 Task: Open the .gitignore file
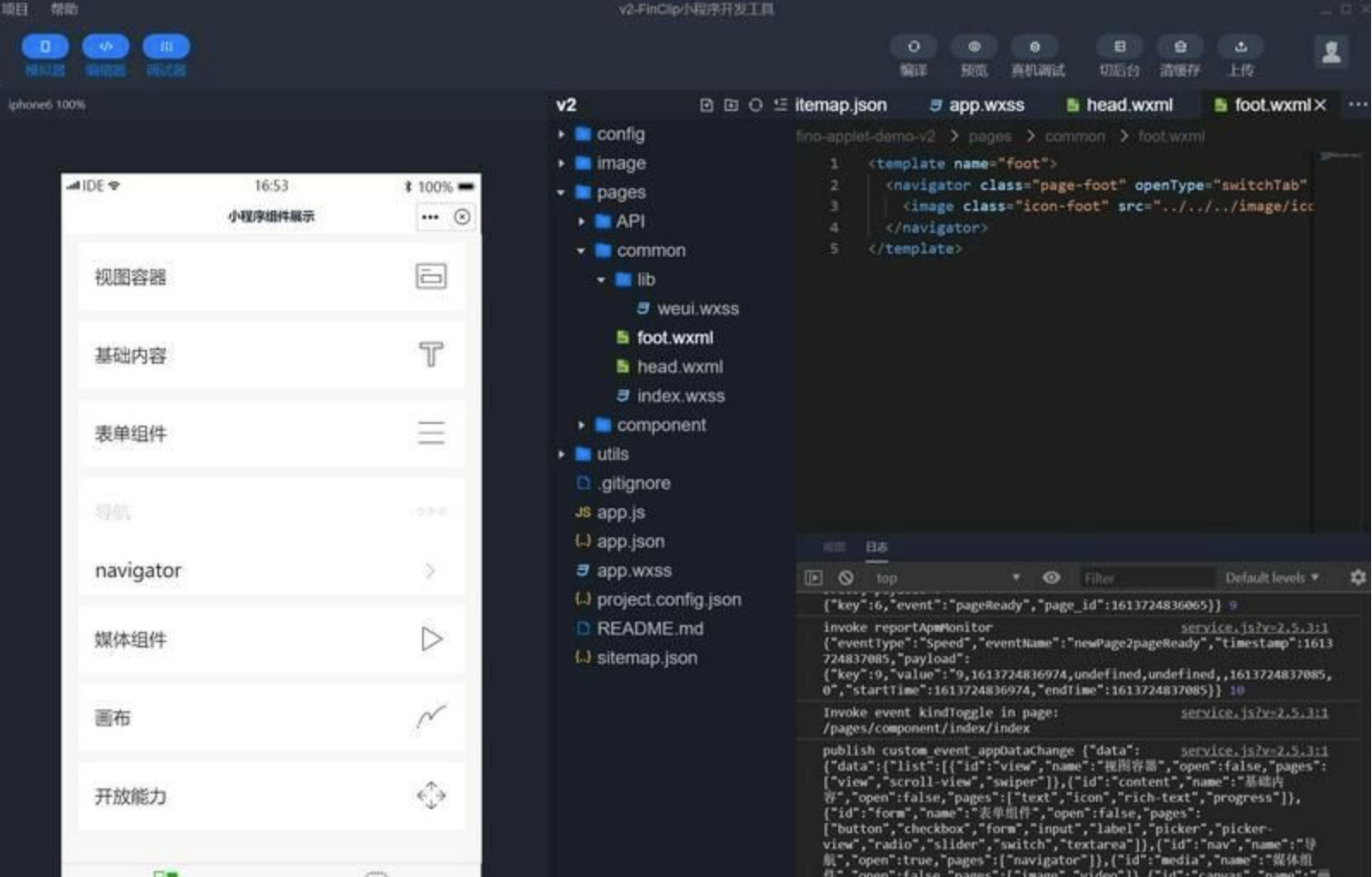click(x=623, y=484)
